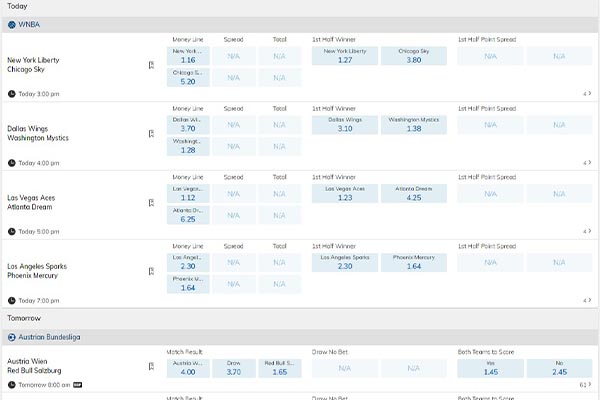Bet Washington Mystics money line at 1.28
Image resolution: width=600 pixels, height=400 pixels.
(188, 146)
